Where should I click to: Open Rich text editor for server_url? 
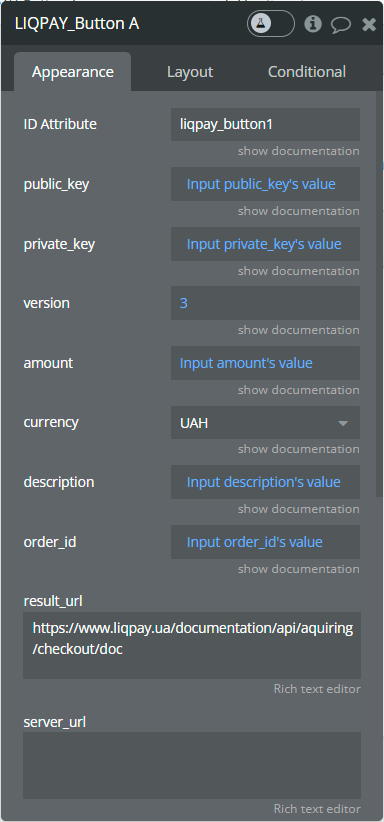pos(317,809)
